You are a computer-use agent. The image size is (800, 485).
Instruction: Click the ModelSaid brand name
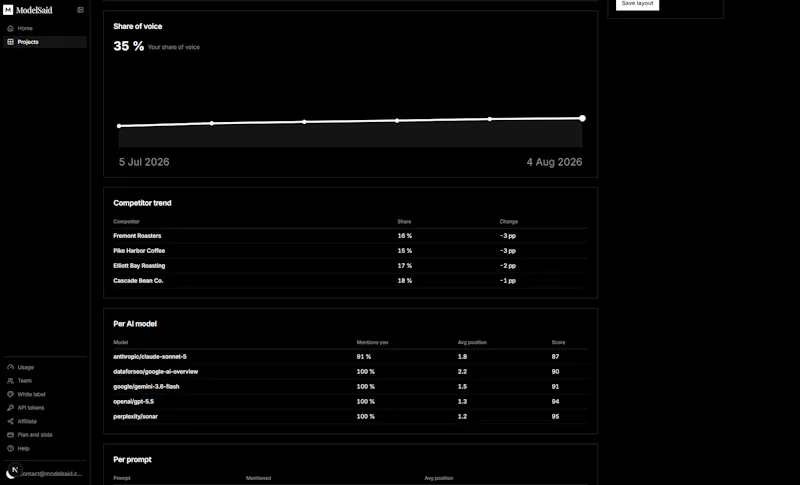(x=34, y=10)
